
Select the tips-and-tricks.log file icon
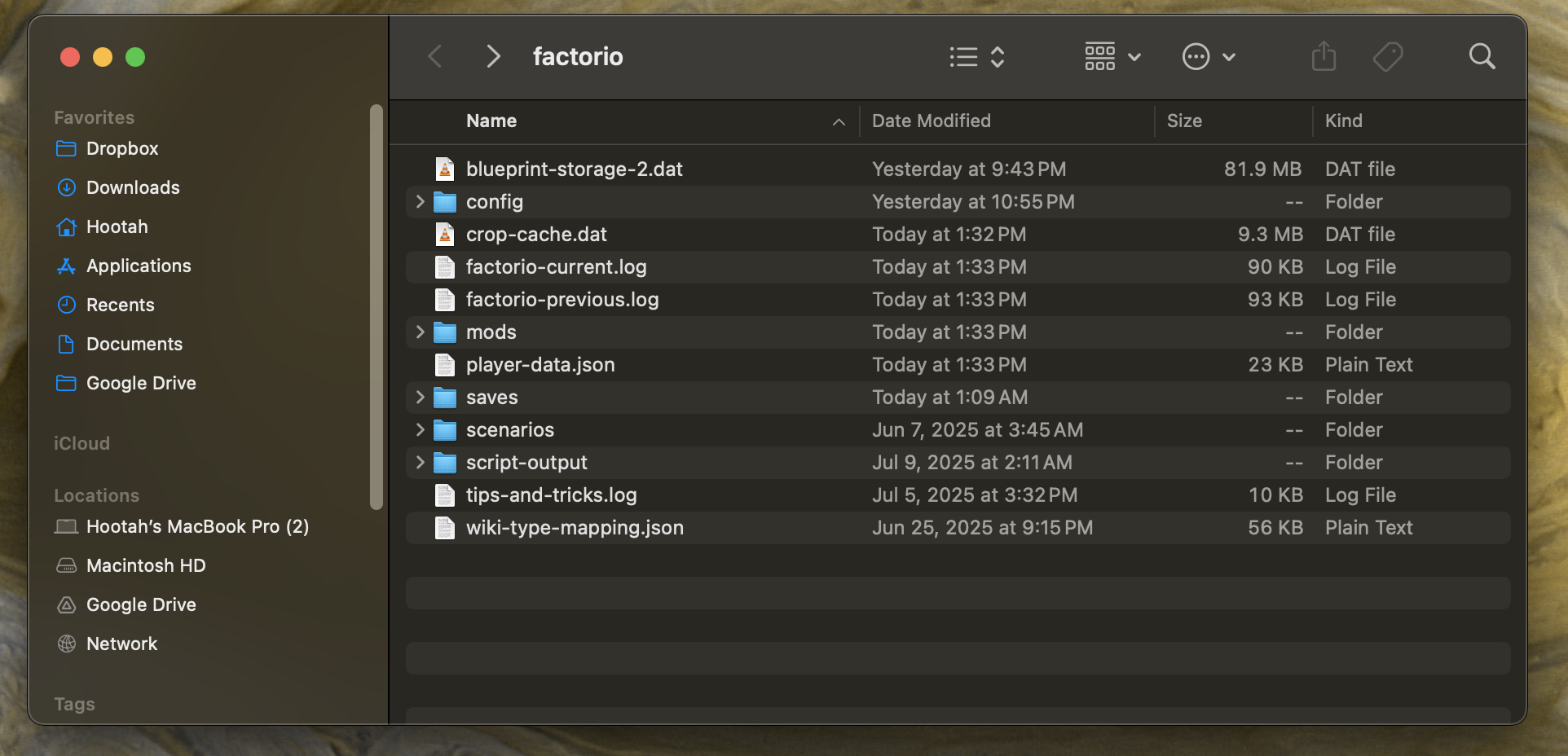point(445,494)
